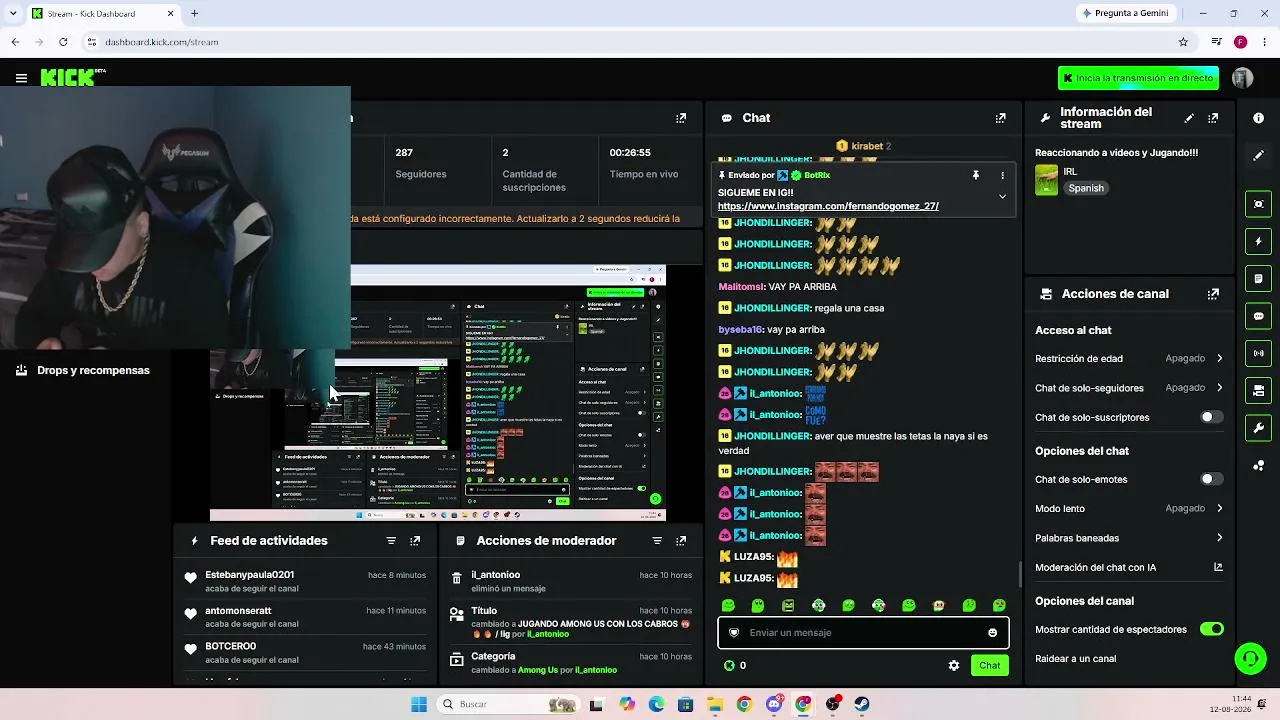Viewport: 1280px width, 720px height.
Task: Toggle Chat de solo-emotes switch
Action: [1211, 479]
